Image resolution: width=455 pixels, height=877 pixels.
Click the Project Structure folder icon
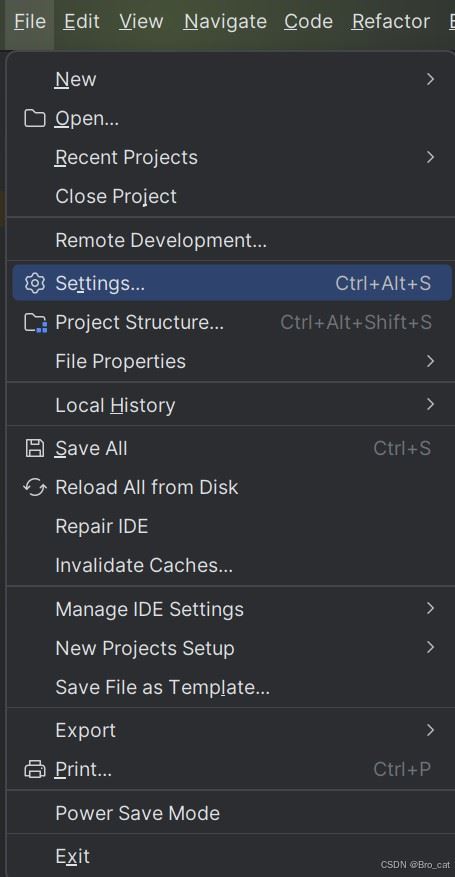pos(35,323)
